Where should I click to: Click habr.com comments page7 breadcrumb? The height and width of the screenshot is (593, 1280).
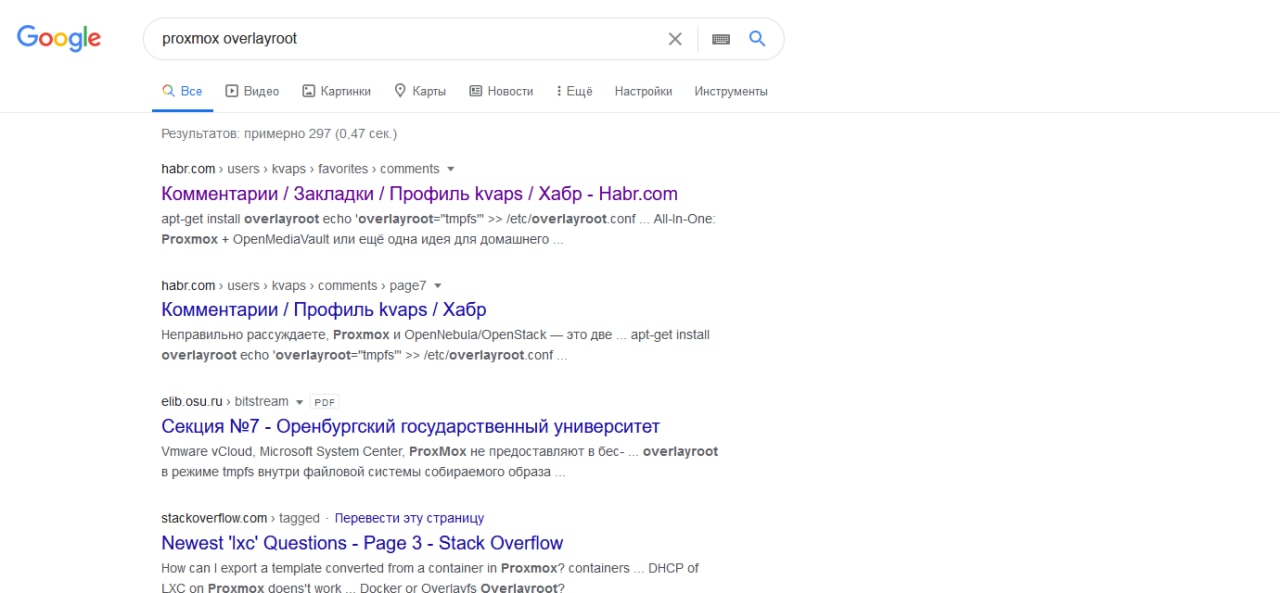pos(293,286)
